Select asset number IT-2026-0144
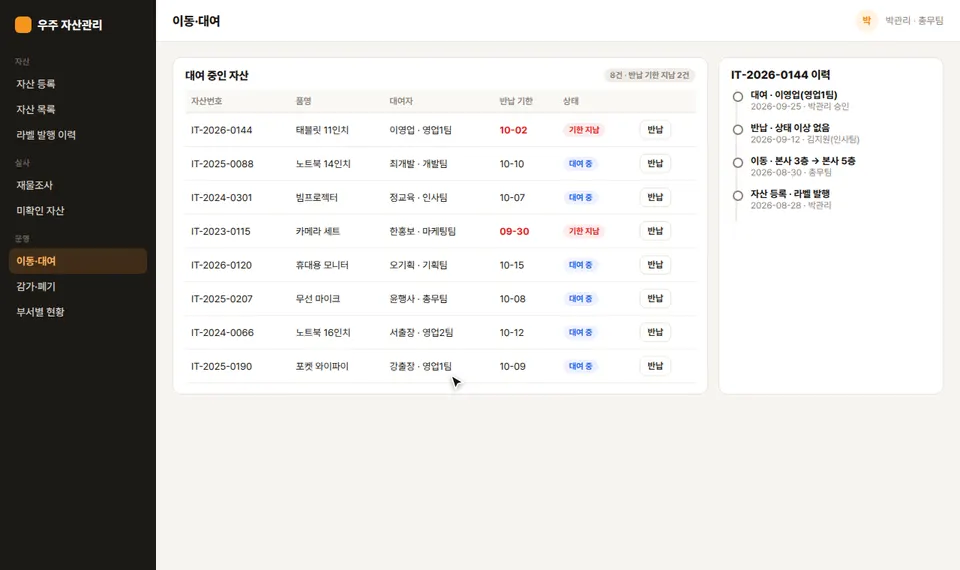This screenshot has width=960, height=570. (x=222, y=130)
